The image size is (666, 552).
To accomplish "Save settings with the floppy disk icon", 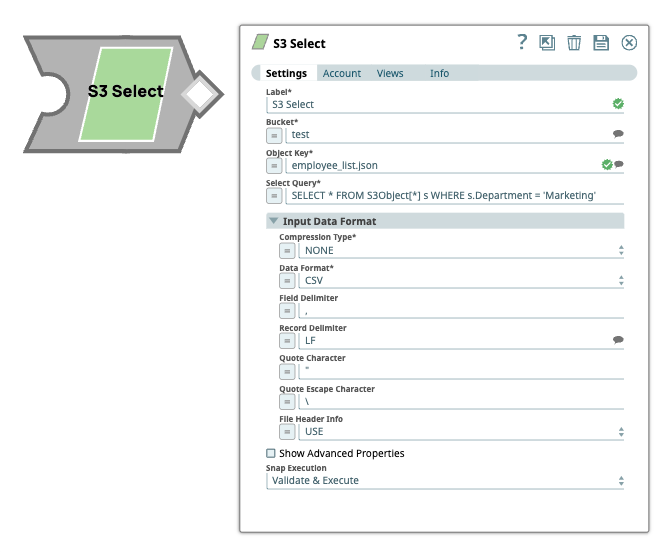I will pyautogui.click(x=601, y=42).
